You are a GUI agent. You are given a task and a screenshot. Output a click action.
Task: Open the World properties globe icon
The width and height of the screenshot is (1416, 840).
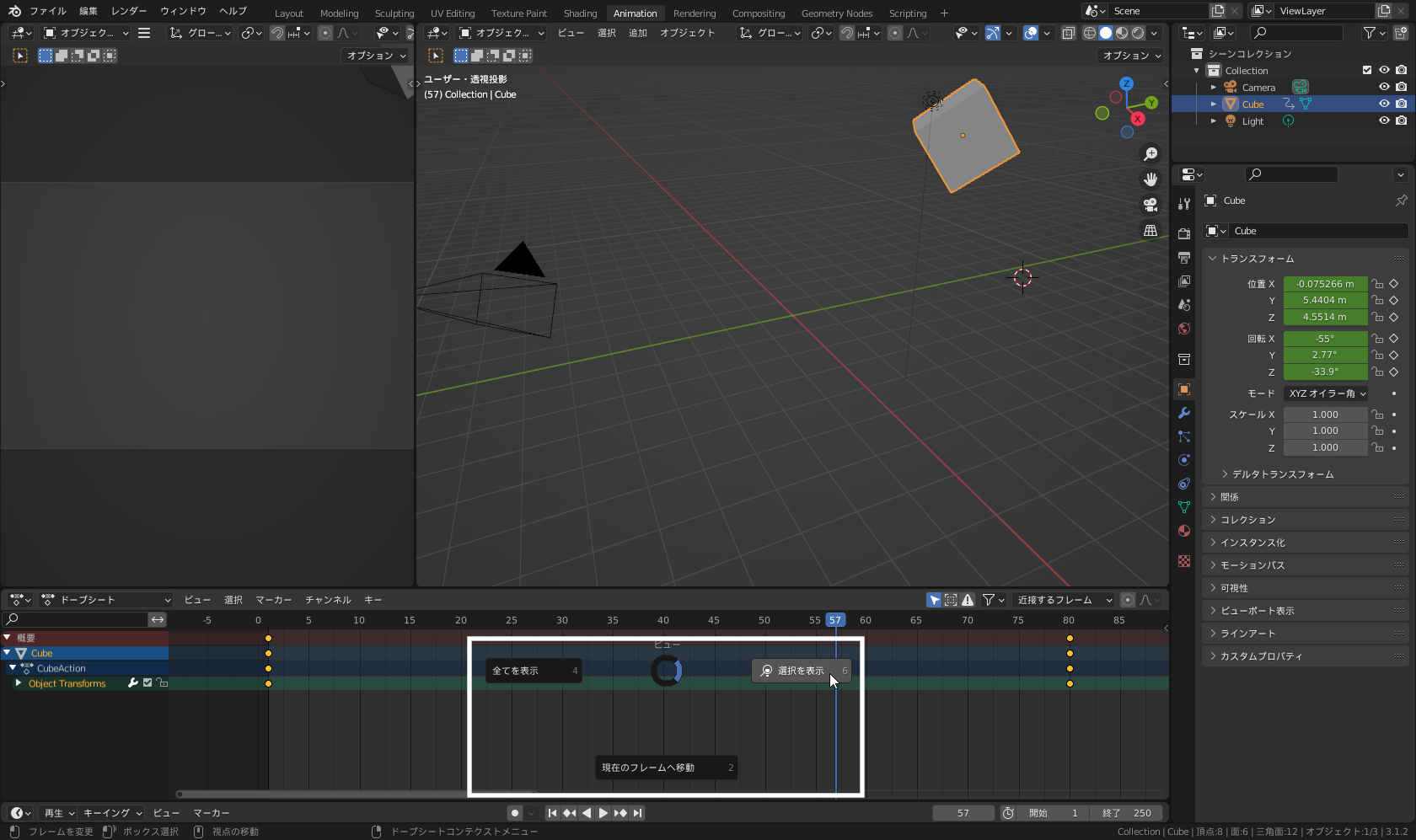1184,329
